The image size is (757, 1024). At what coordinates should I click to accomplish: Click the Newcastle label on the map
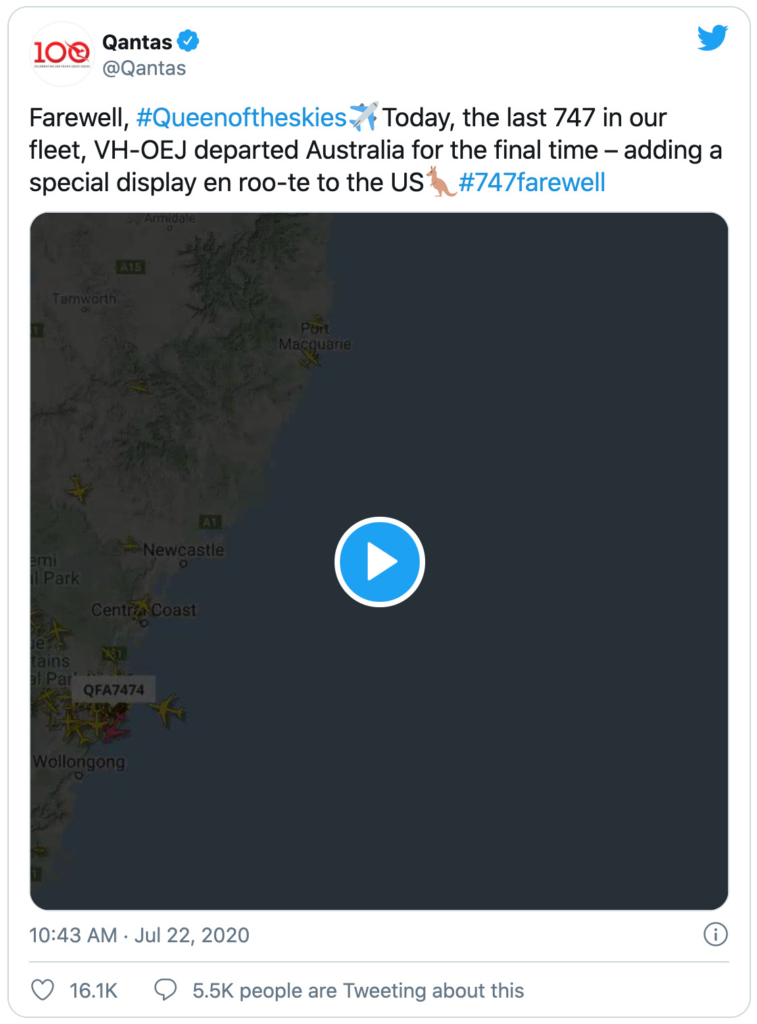[184, 550]
